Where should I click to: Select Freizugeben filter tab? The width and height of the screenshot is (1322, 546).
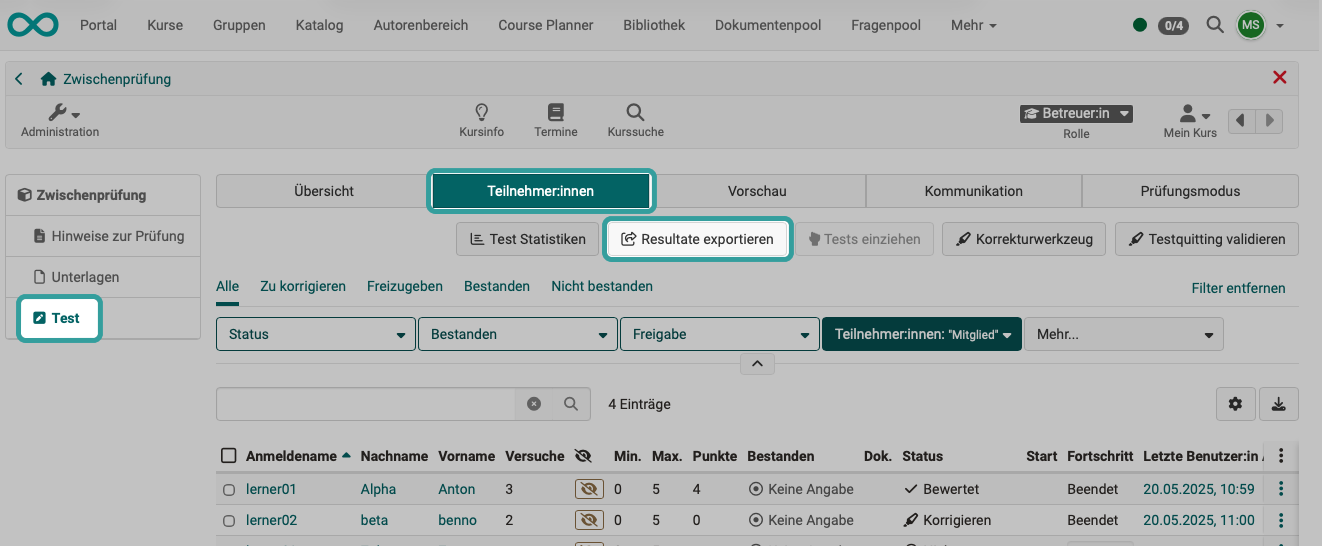(x=405, y=286)
